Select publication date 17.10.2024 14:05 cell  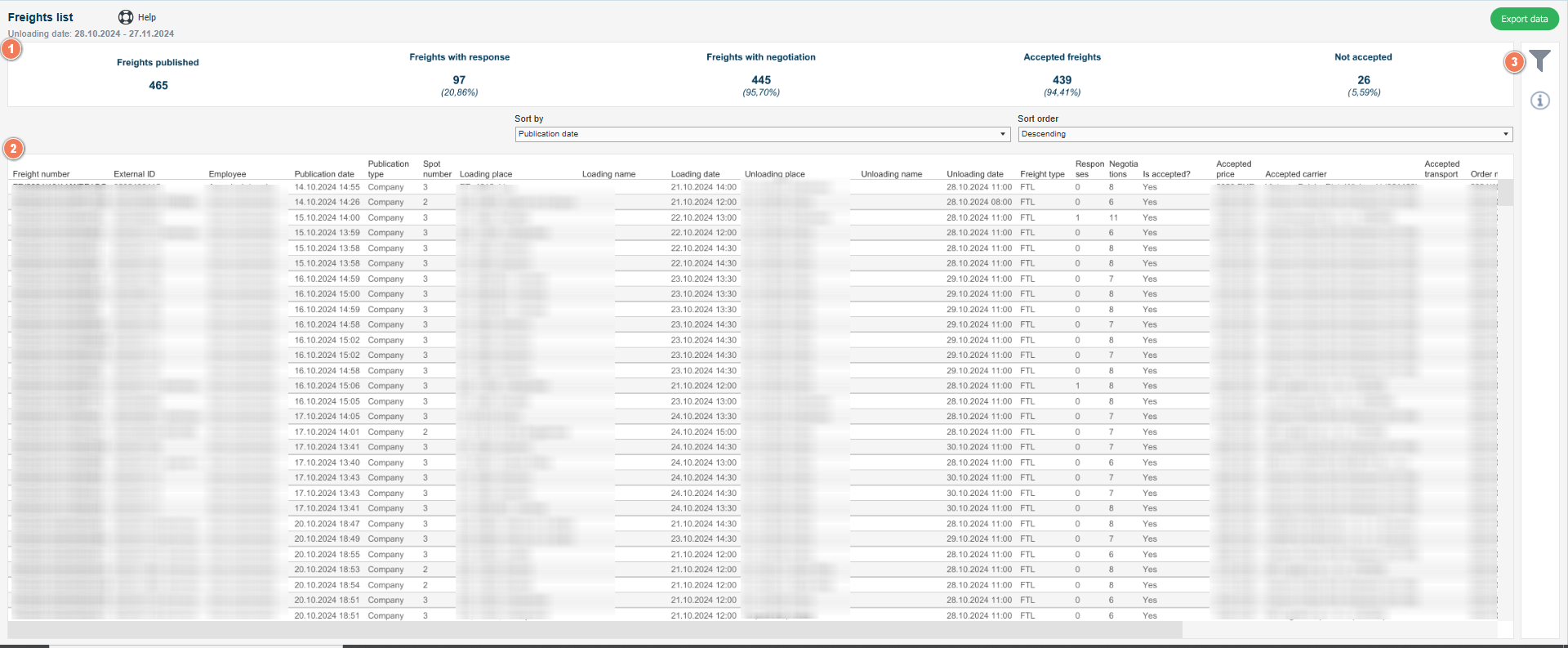[327, 416]
